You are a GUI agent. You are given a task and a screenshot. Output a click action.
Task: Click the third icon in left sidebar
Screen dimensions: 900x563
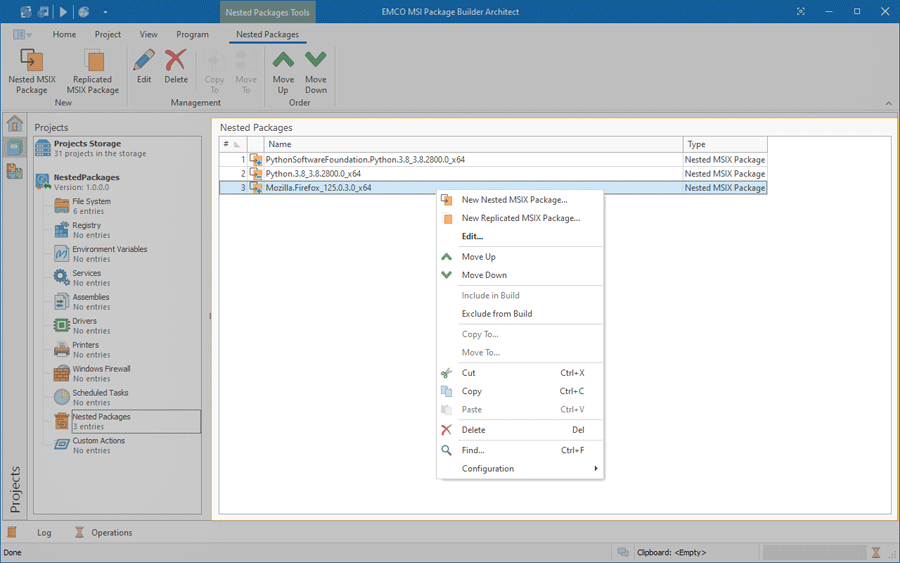[14, 171]
